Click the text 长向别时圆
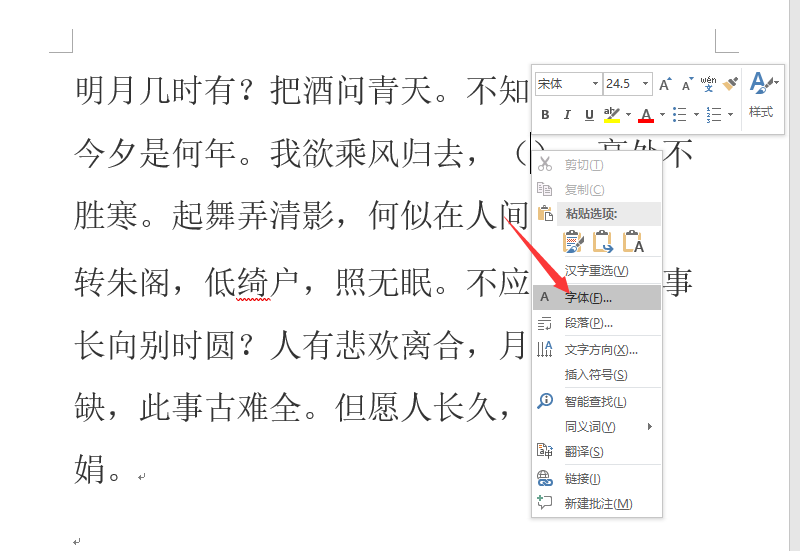Viewport: 800px width, 551px height. [156, 345]
